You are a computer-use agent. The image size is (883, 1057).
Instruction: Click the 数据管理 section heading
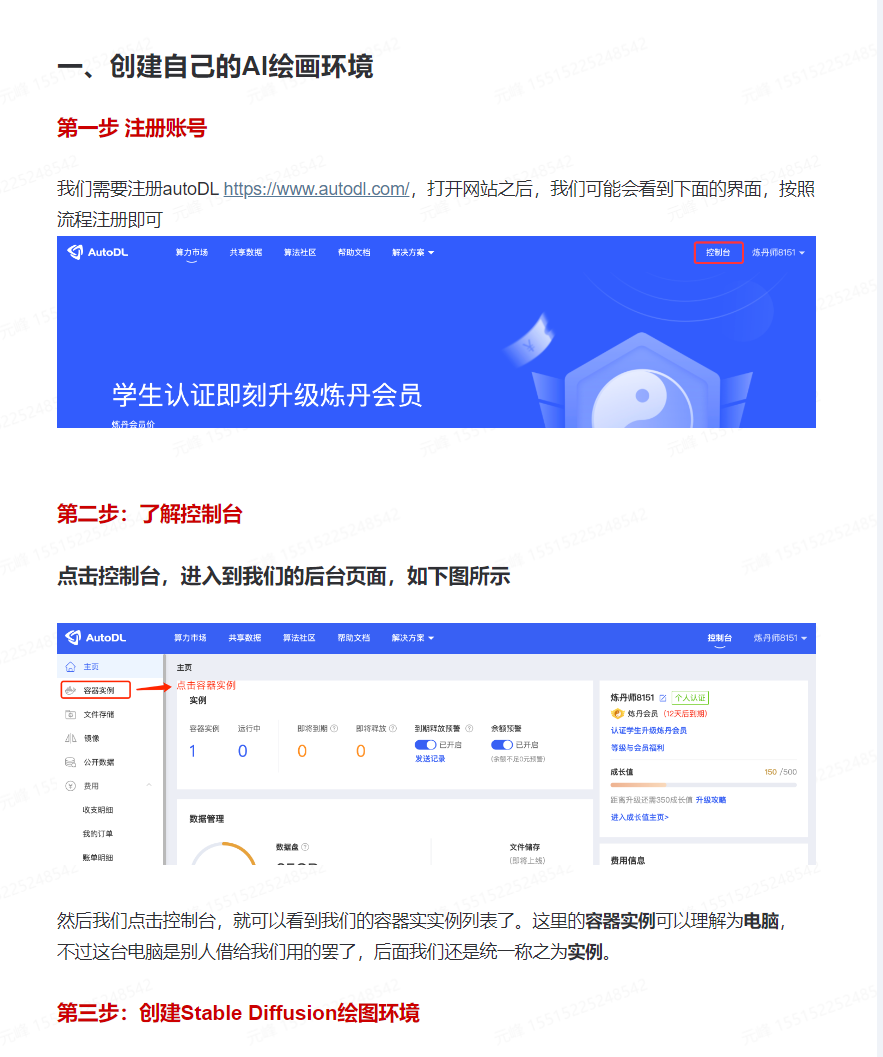click(x=206, y=819)
